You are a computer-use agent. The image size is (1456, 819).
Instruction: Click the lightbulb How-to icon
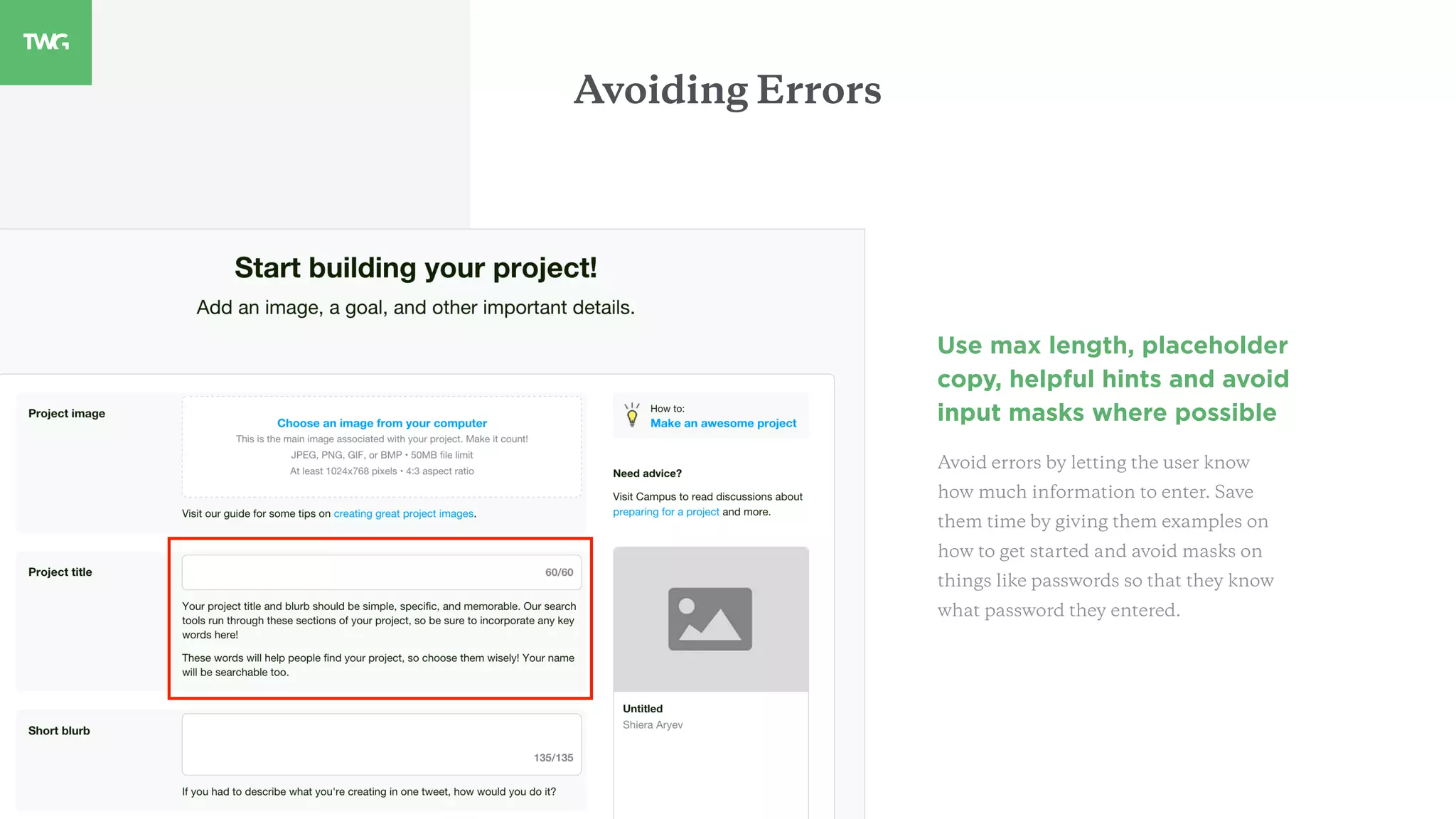pos(631,415)
